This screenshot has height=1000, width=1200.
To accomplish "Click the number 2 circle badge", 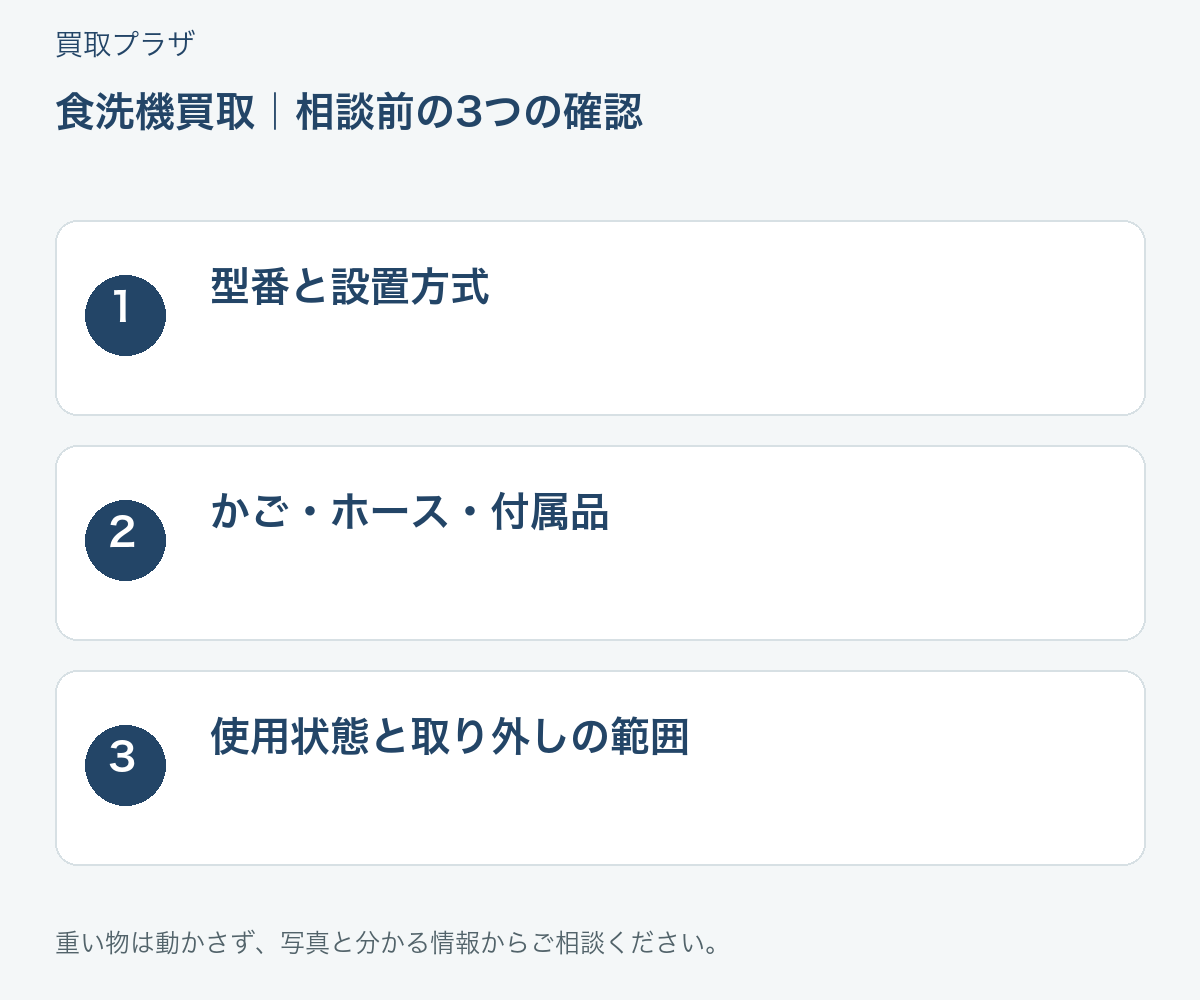I will (x=125, y=540).
